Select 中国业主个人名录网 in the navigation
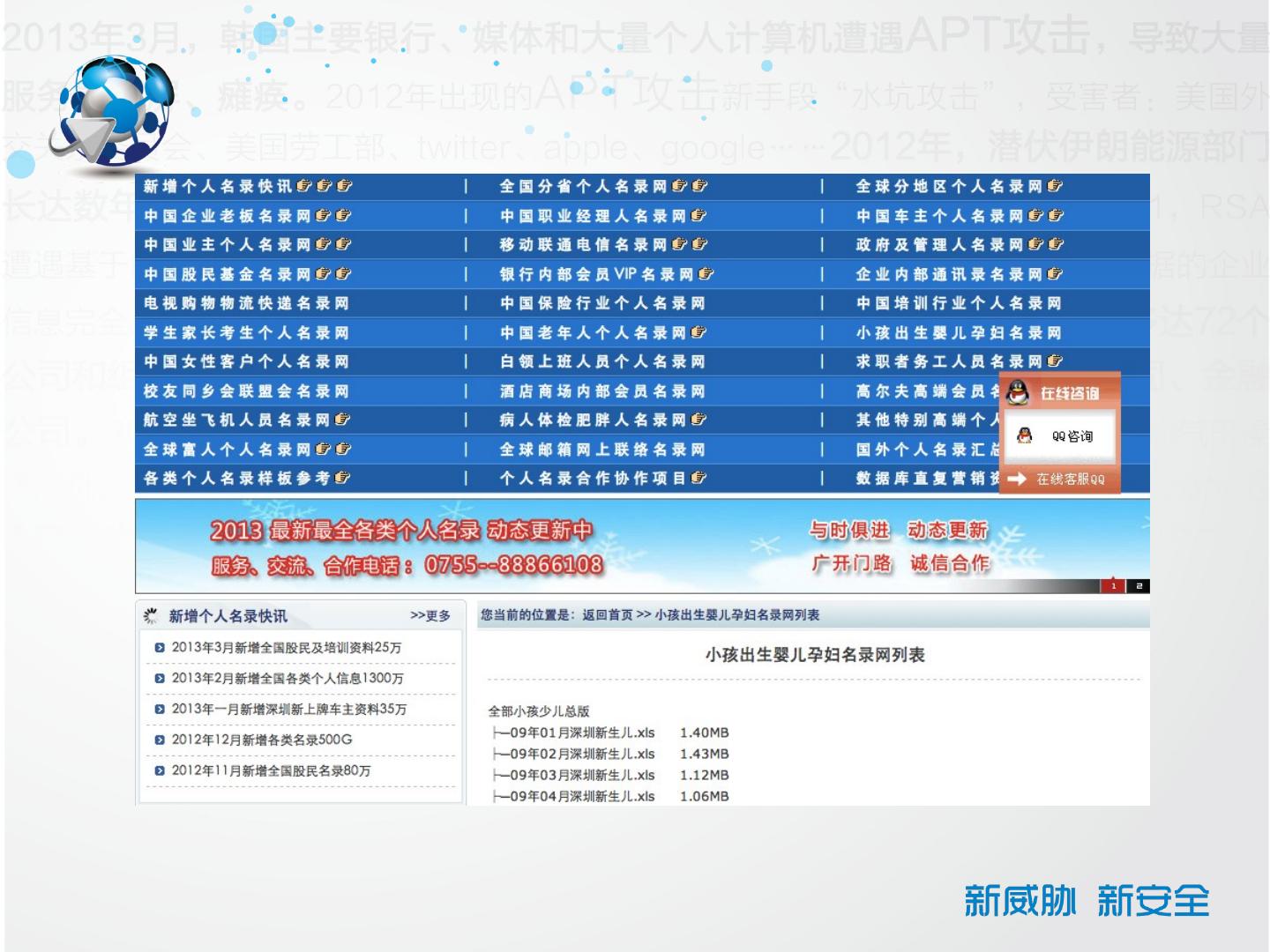 click(228, 244)
